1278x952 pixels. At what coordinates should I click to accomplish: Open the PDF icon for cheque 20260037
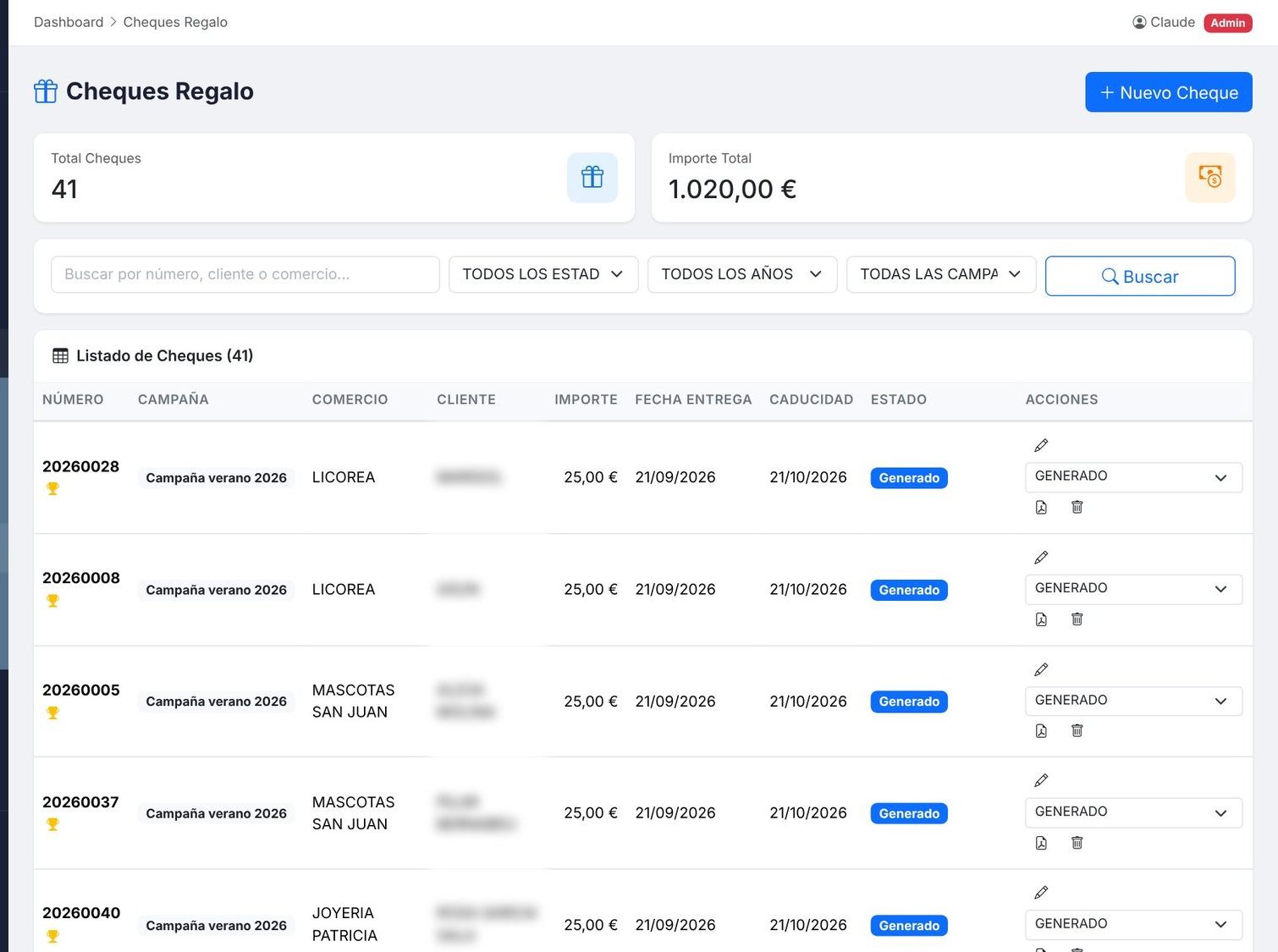[1041, 843]
